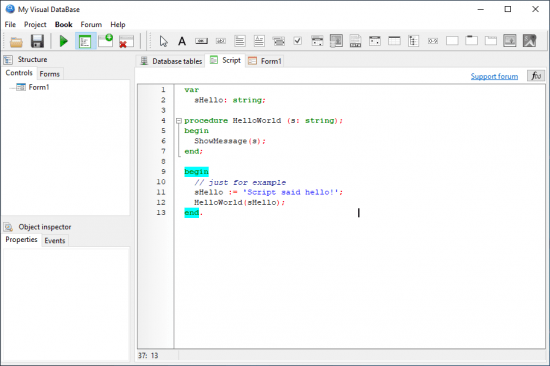Pick the Label tool marked with letter A
The width and height of the screenshot is (550, 366).
[x=182, y=41]
